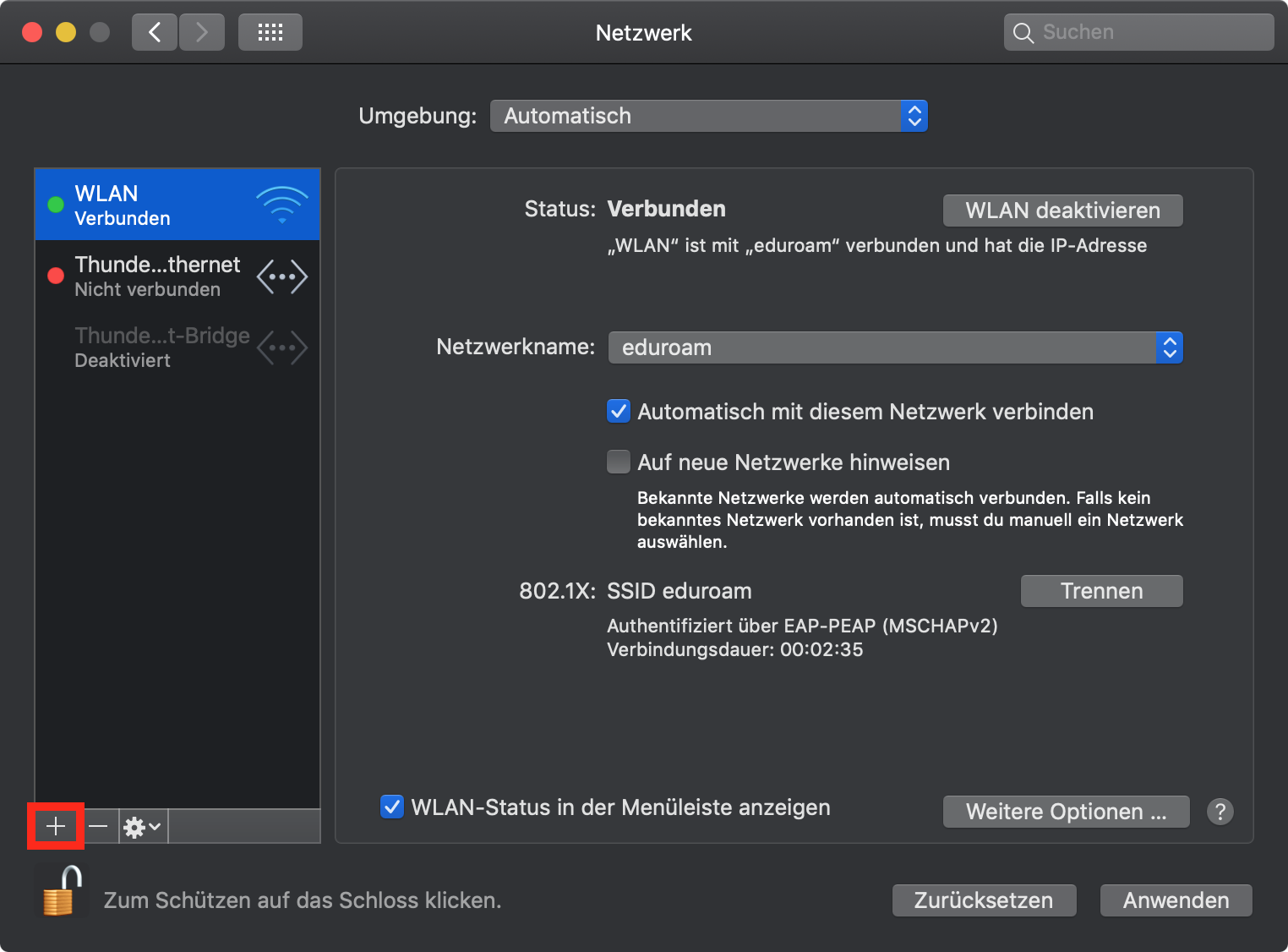Click the yellow minimize window button
Viewport: 1288px width, 952px height.
[66, 32]
